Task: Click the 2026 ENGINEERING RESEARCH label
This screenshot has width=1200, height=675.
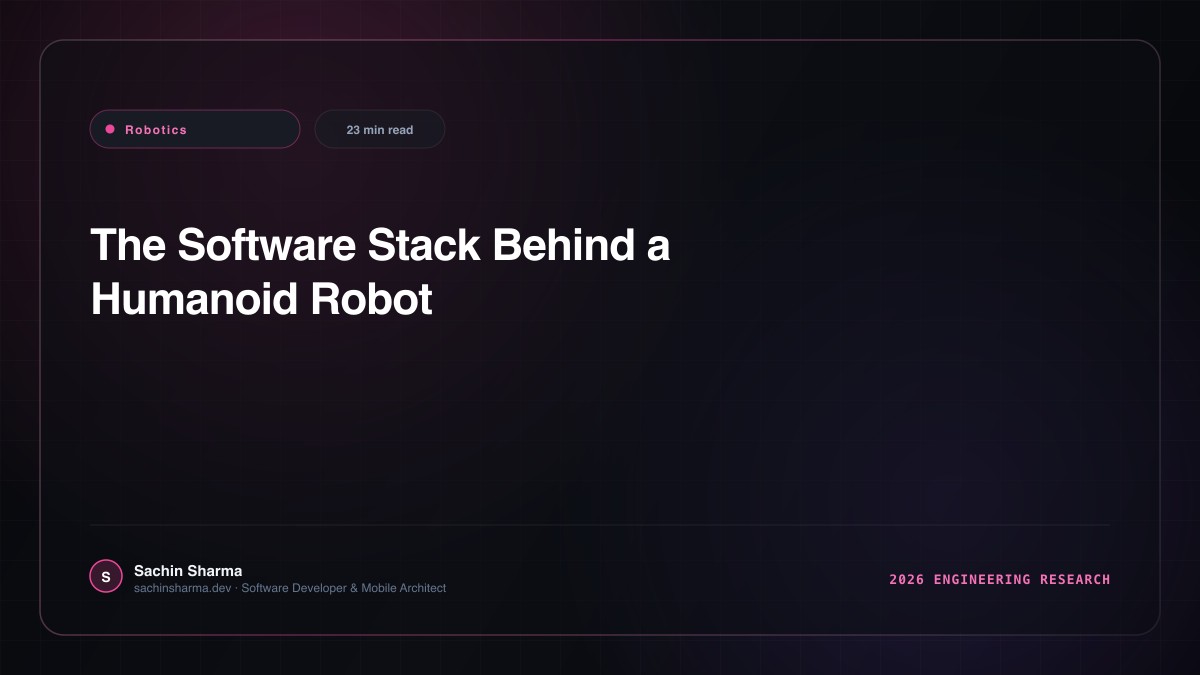Action: pyautogui.click(x=1000, y=579)
